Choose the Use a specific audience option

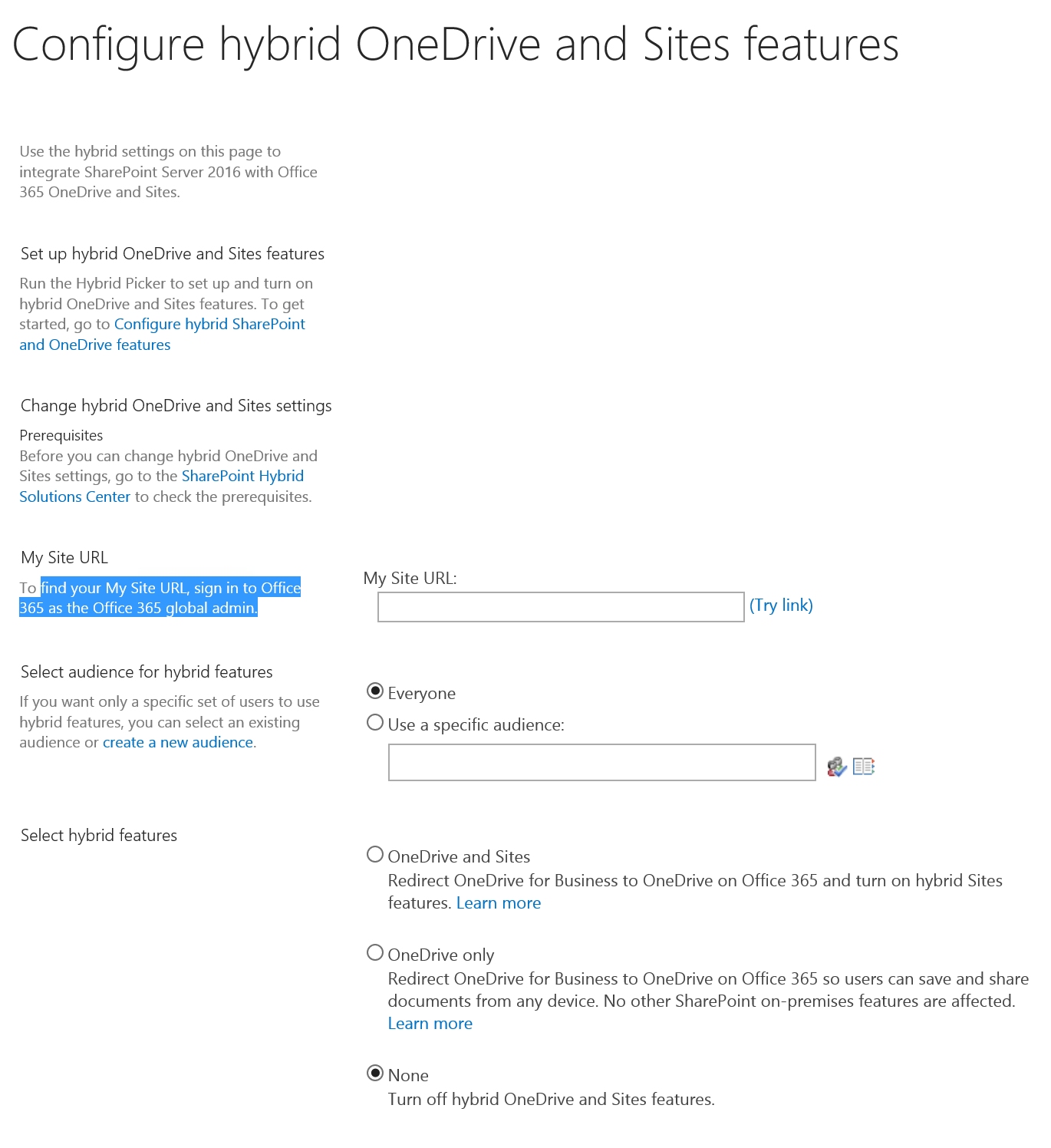pyautogui.click(x=375, y=723)
